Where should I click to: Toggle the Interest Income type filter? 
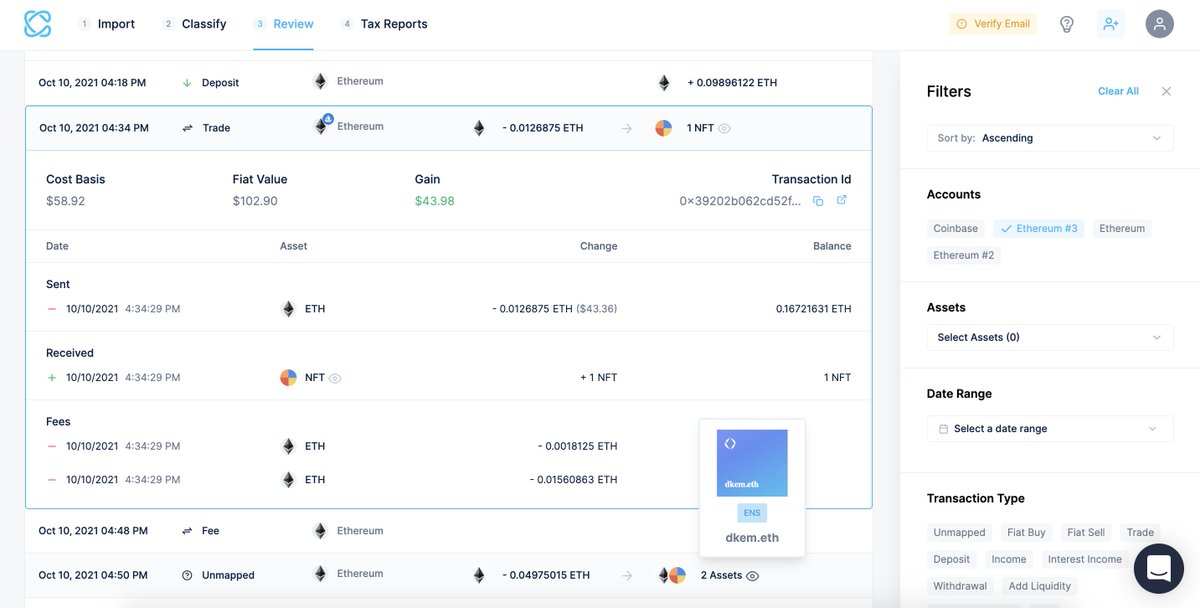pos(1085,559)
